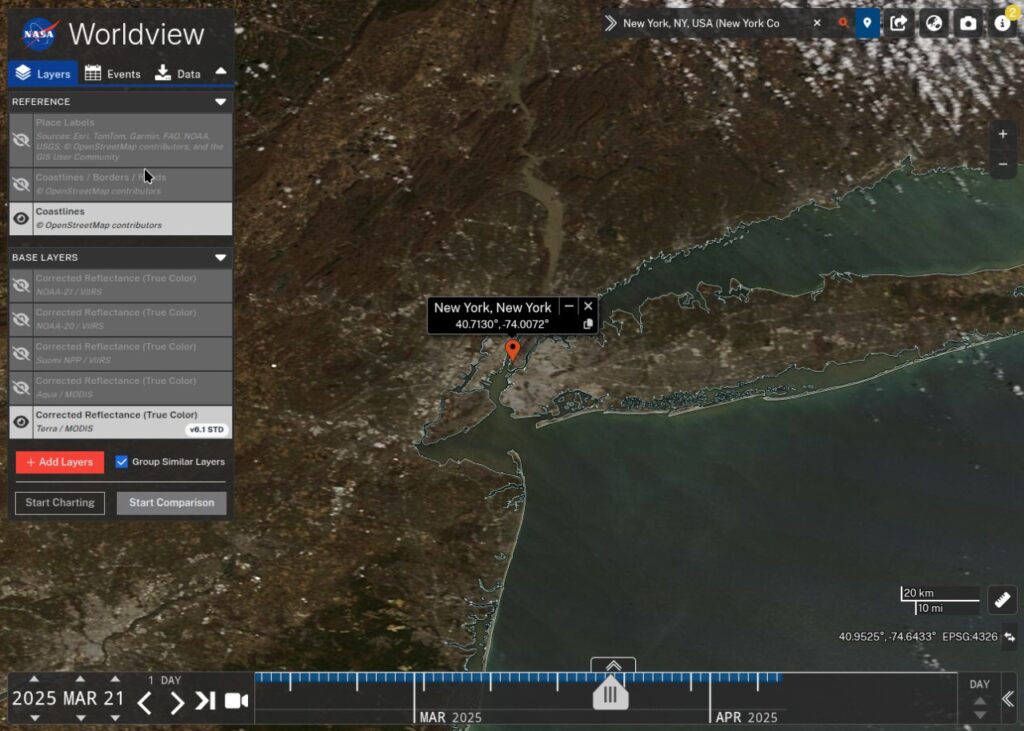This screenshot has width=1024, height=731.
Task: Increase the day with the up arrow
Action: point(115,679)
